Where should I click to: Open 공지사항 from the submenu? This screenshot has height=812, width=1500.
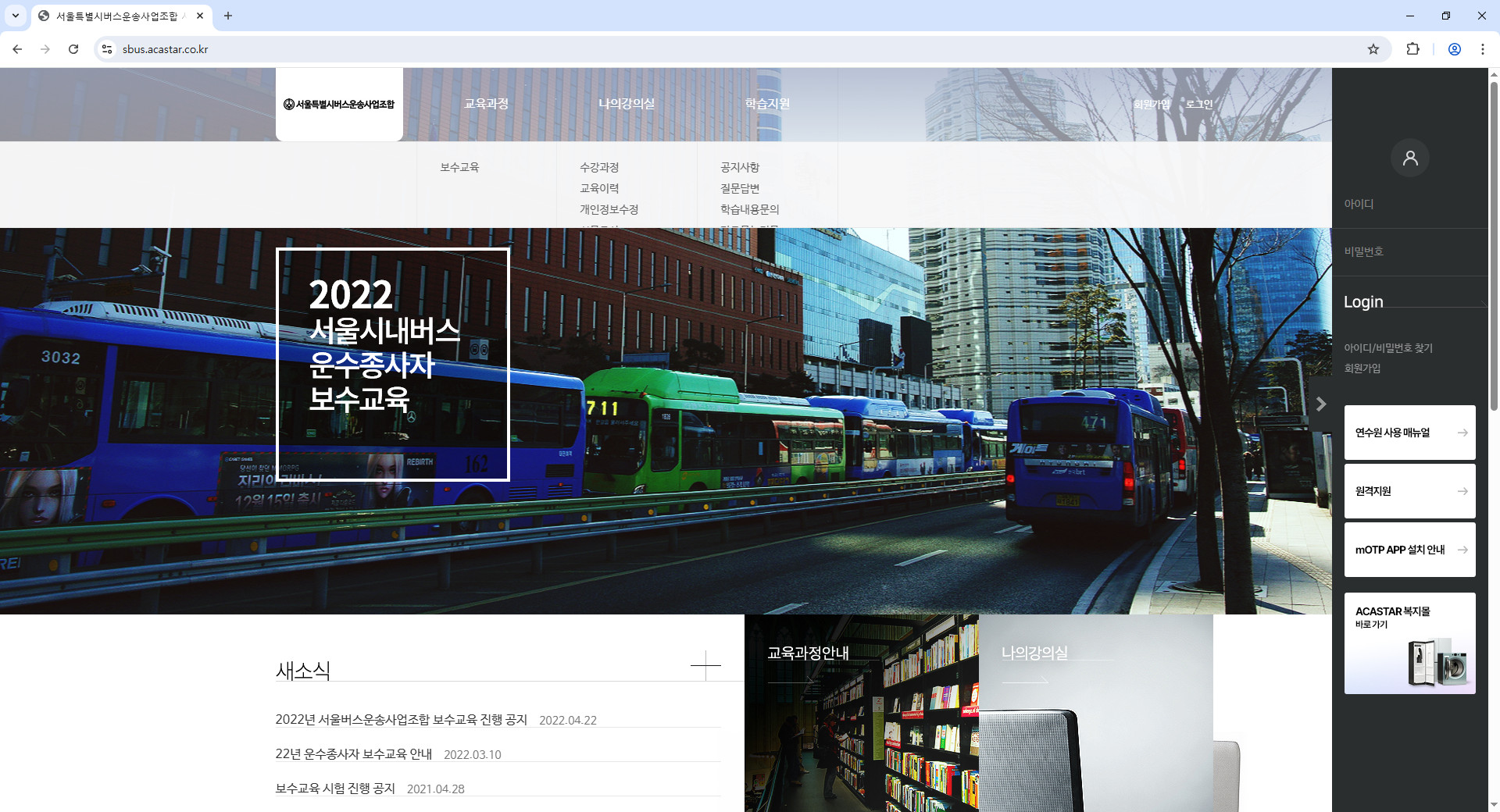tap(740, 167)
